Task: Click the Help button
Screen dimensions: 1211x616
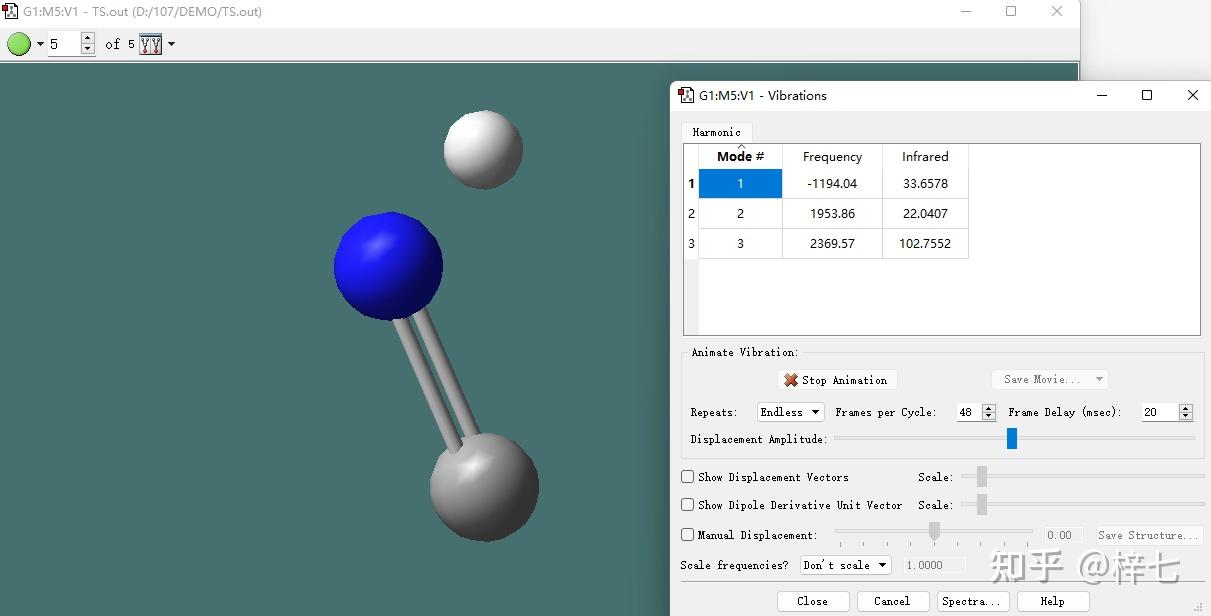Action: pyautogui.click(x=1052, y=601)
